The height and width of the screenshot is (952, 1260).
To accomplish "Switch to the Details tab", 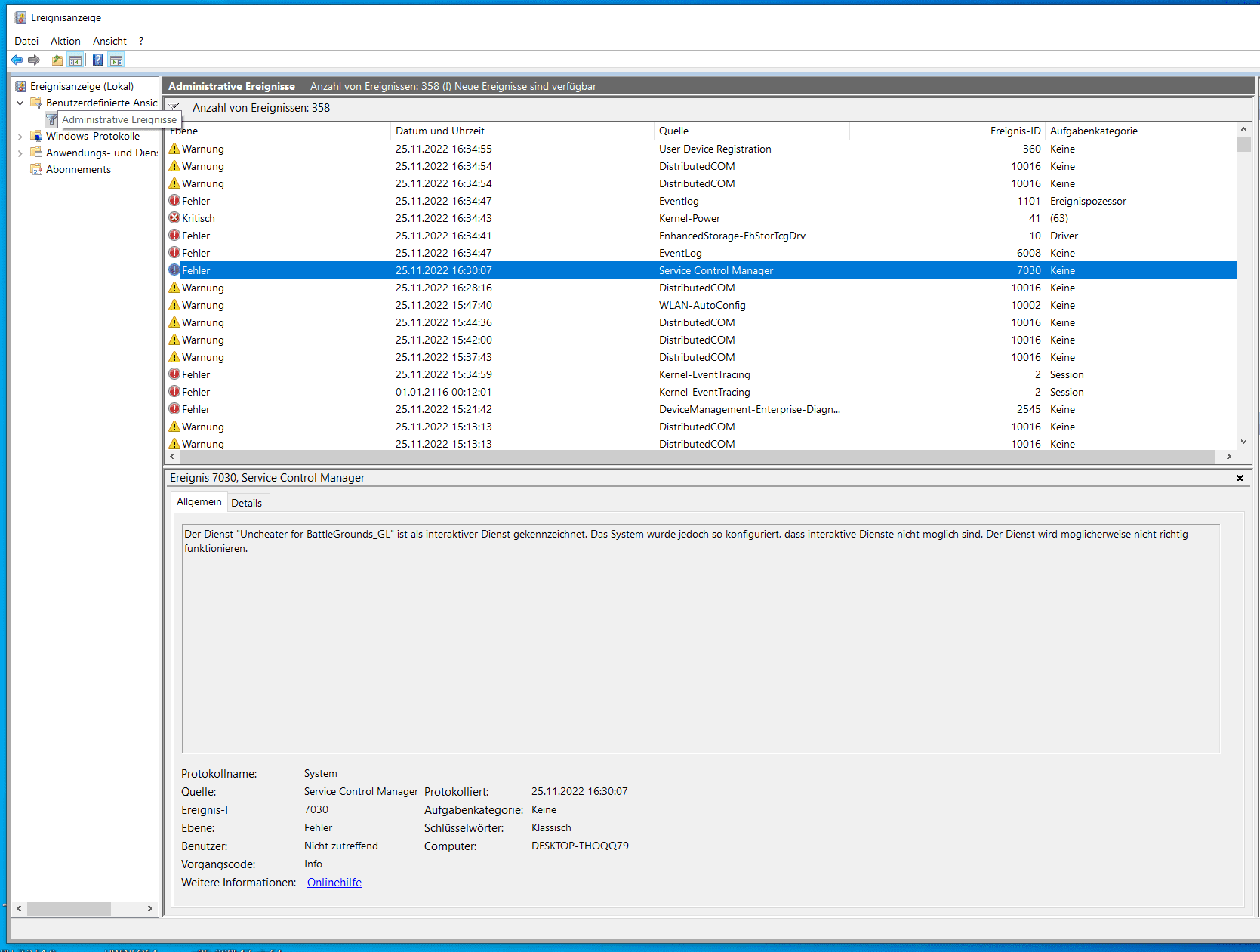I will pos(247,503).
